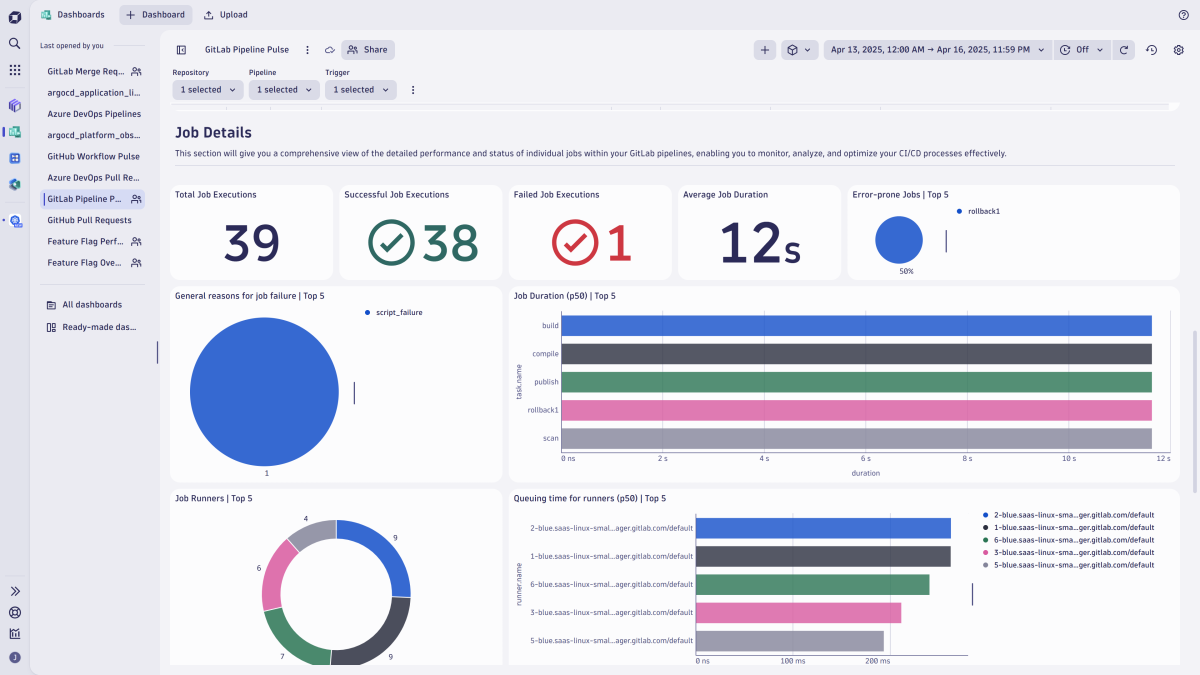Expand the sidebar with the double-chevron icon
The height and width of the screenshot is (675, 1200).
click(14, 590)
